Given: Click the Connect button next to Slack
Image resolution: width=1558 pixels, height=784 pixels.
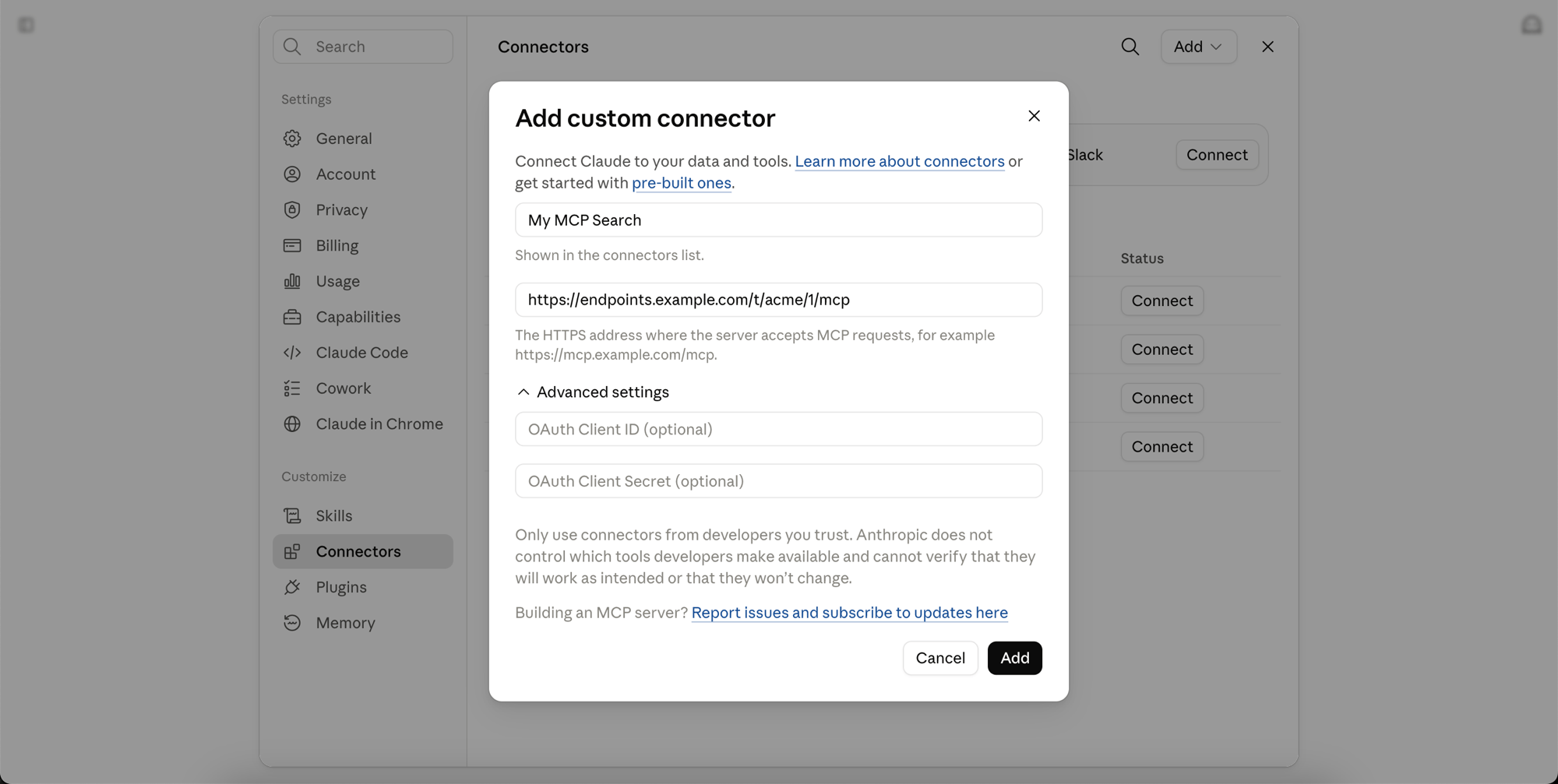Looking at the screenshot, I should [1217, 155].
